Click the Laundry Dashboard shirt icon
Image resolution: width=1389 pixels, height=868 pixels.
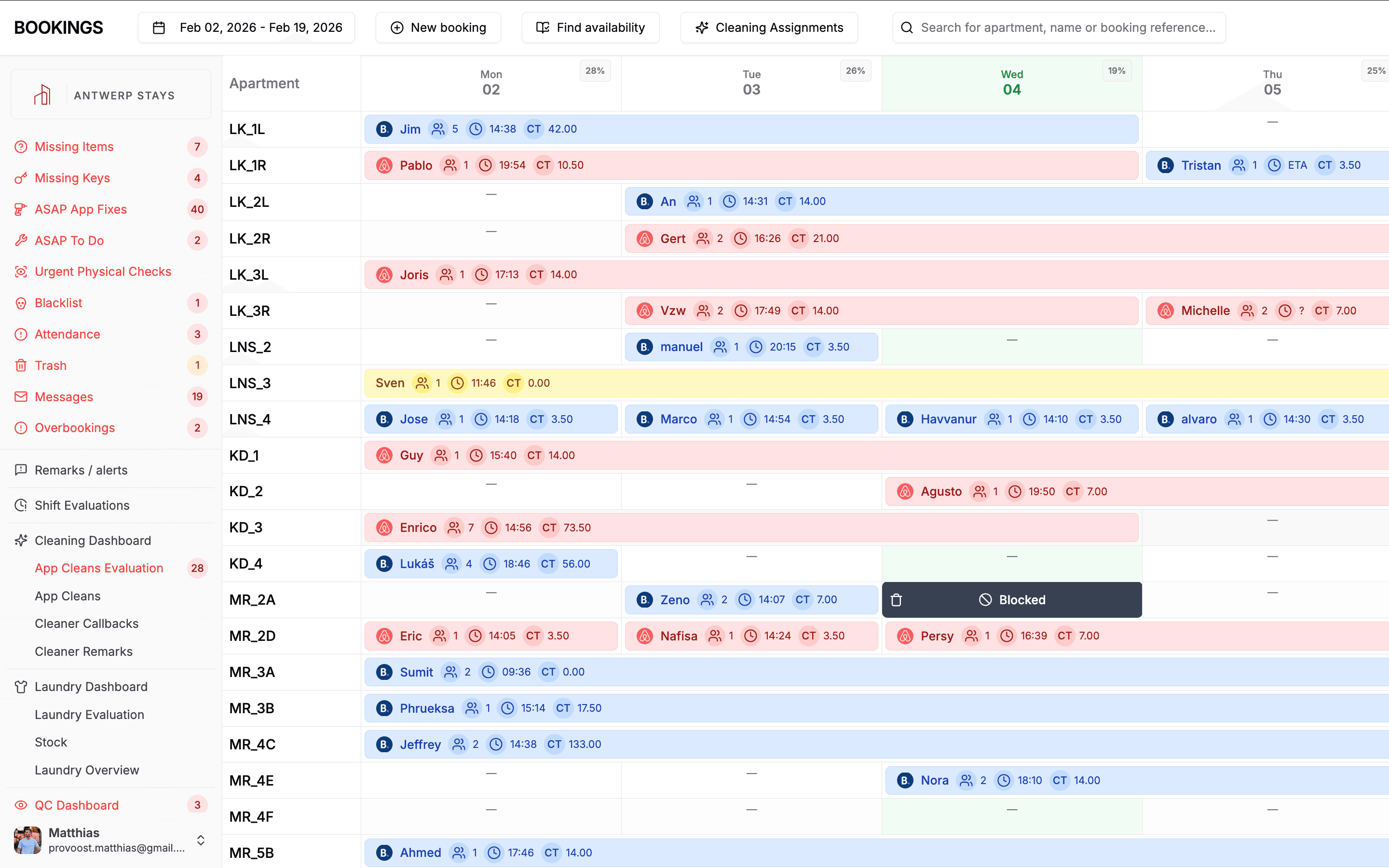tap(21, 687)
